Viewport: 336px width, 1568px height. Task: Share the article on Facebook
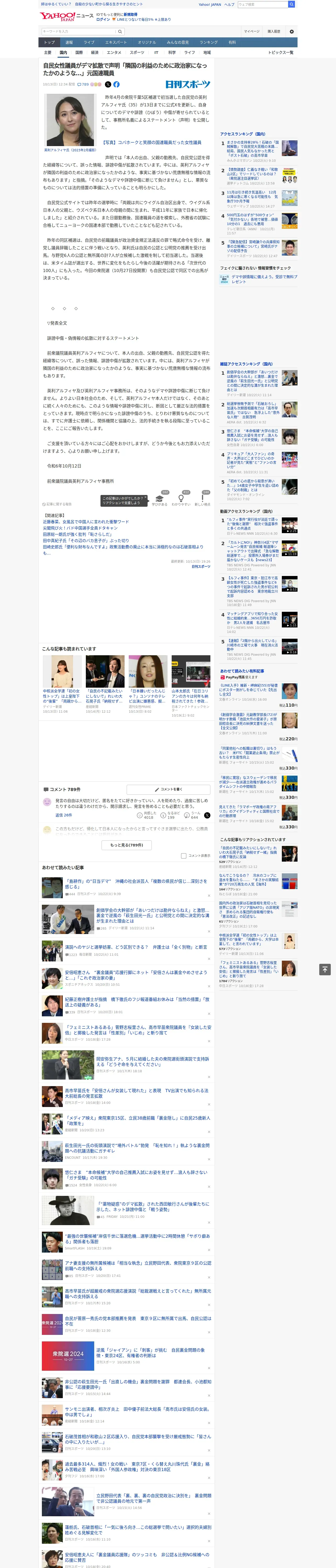[116, 85]
